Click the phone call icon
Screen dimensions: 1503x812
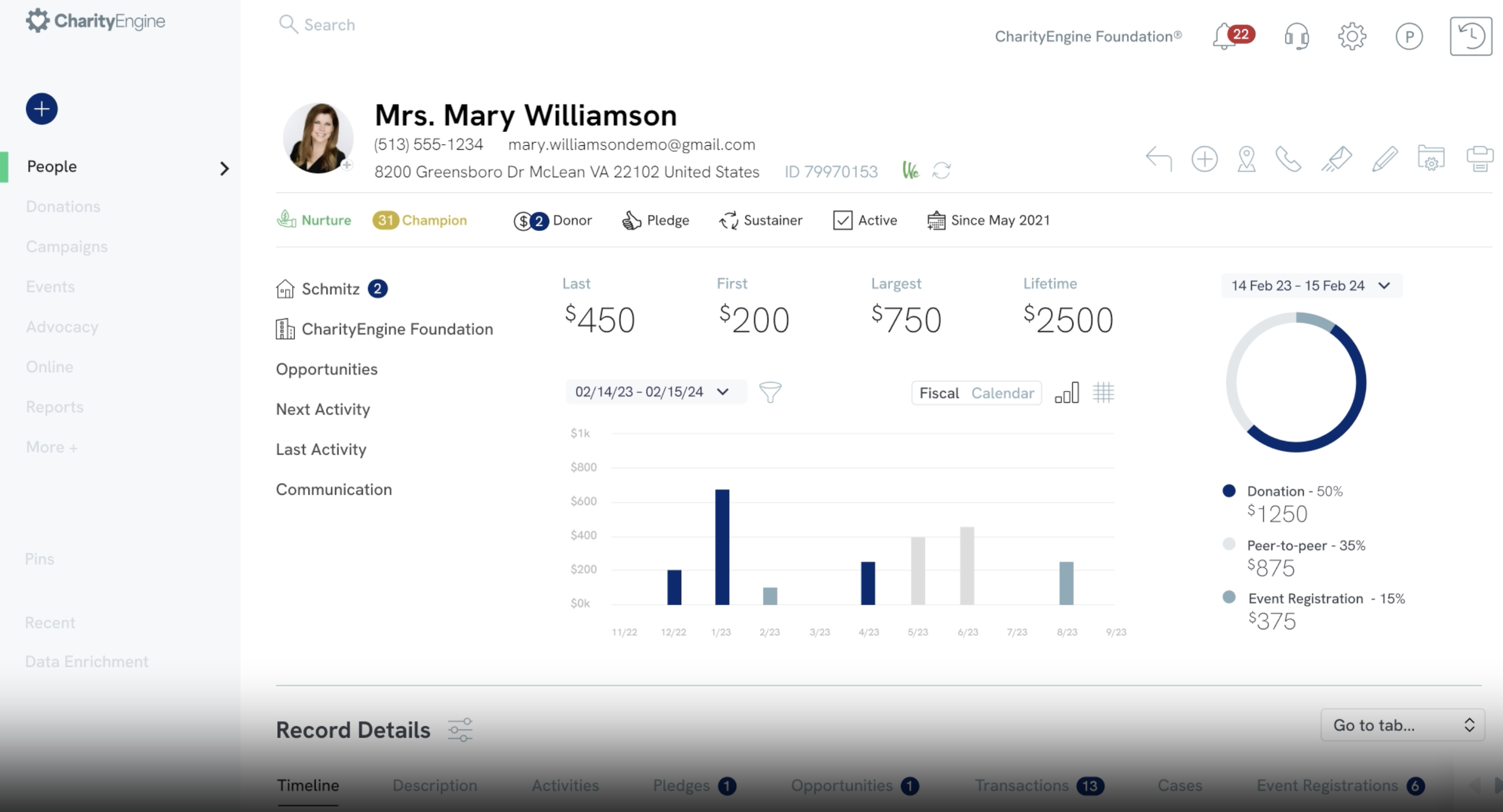1288,159
